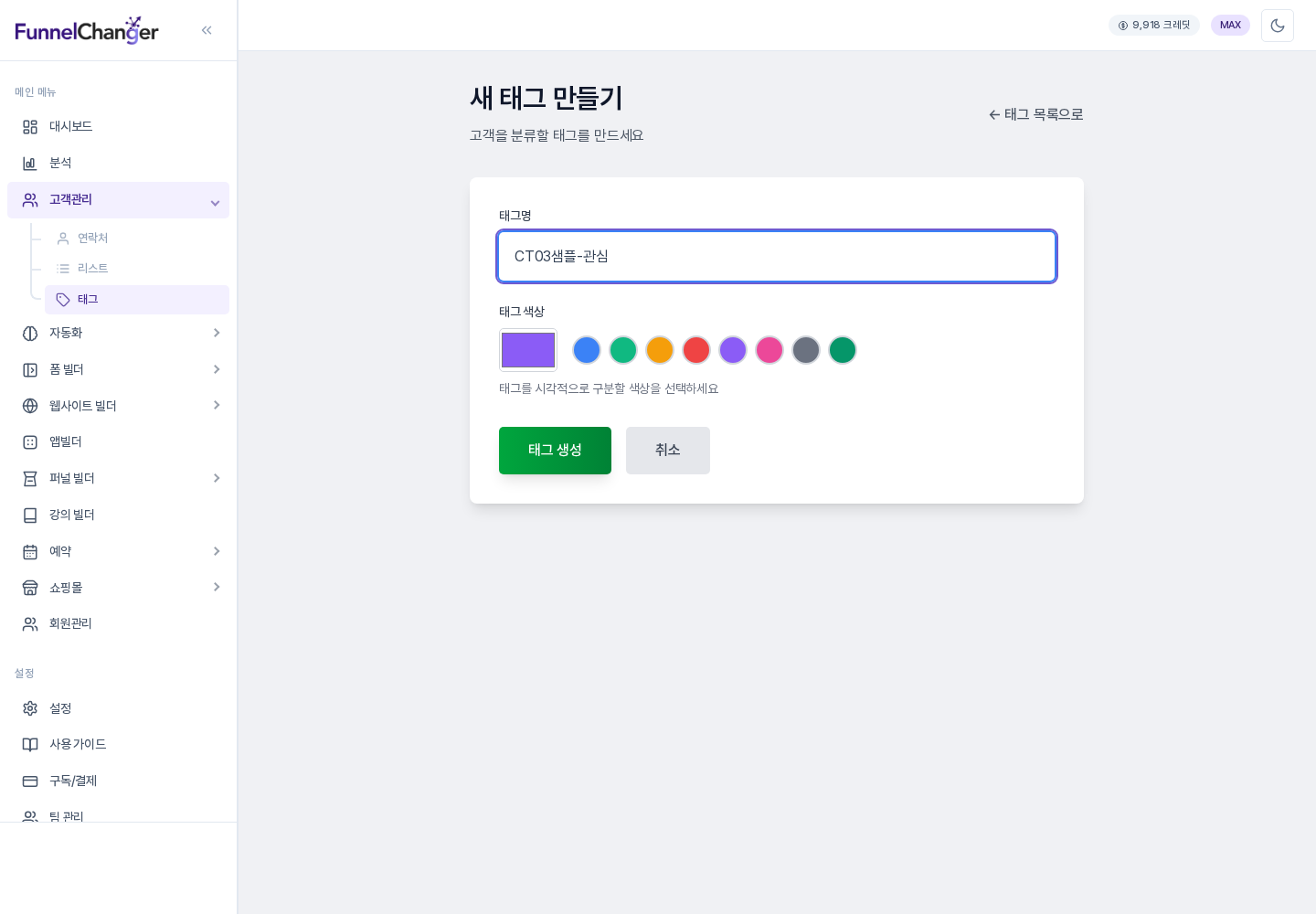Click the 강의 빌더 book icon
The height and width of the screenshot is (914, 1316).
[x=30, y=515]
